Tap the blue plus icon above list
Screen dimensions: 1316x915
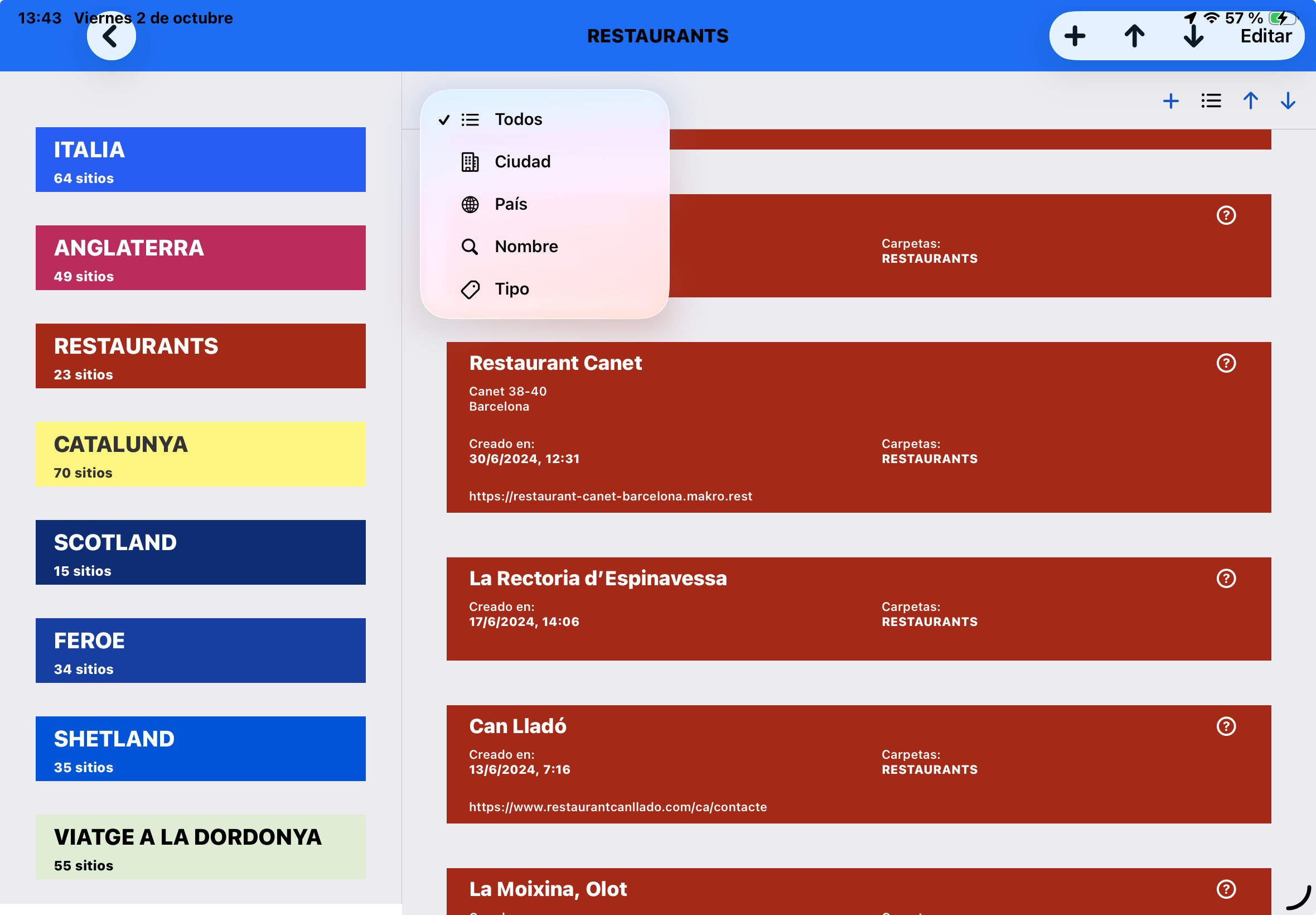click(x=1171, y=101)
